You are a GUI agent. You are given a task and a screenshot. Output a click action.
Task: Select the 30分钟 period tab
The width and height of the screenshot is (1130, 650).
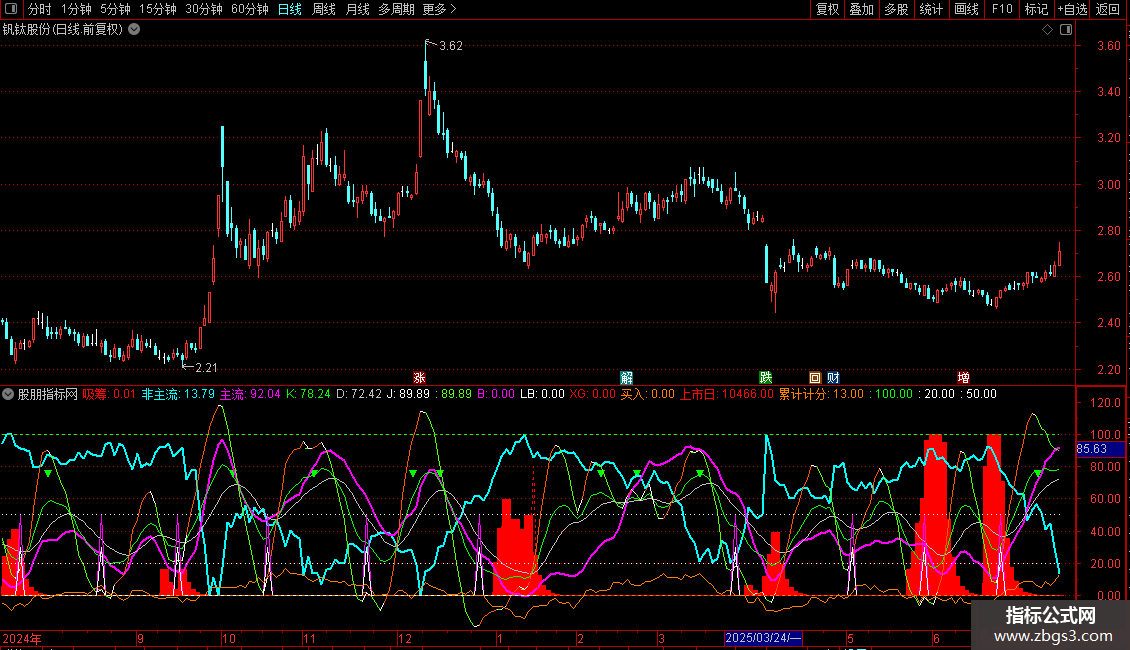pyautogui.click(x=204, y=9)
